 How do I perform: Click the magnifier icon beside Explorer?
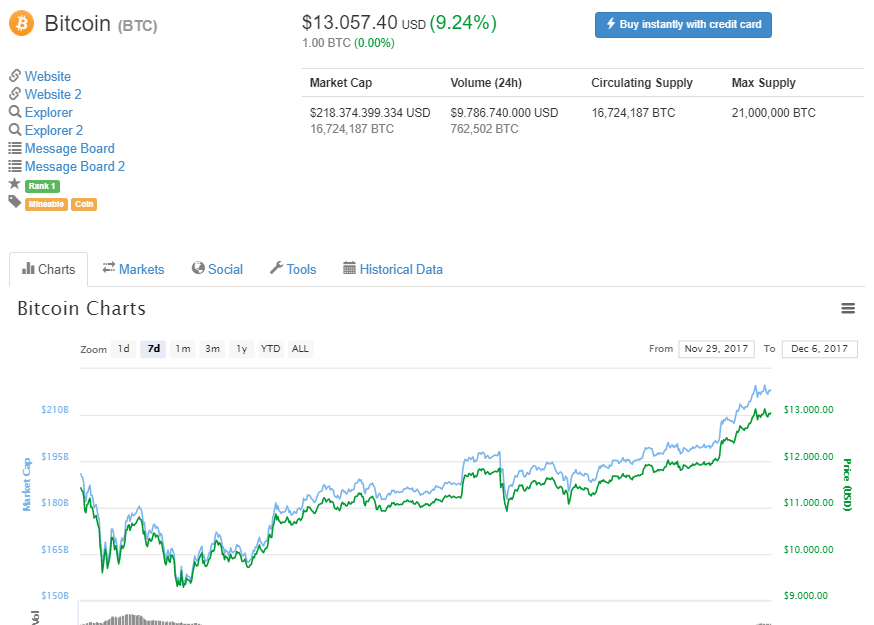15,112
